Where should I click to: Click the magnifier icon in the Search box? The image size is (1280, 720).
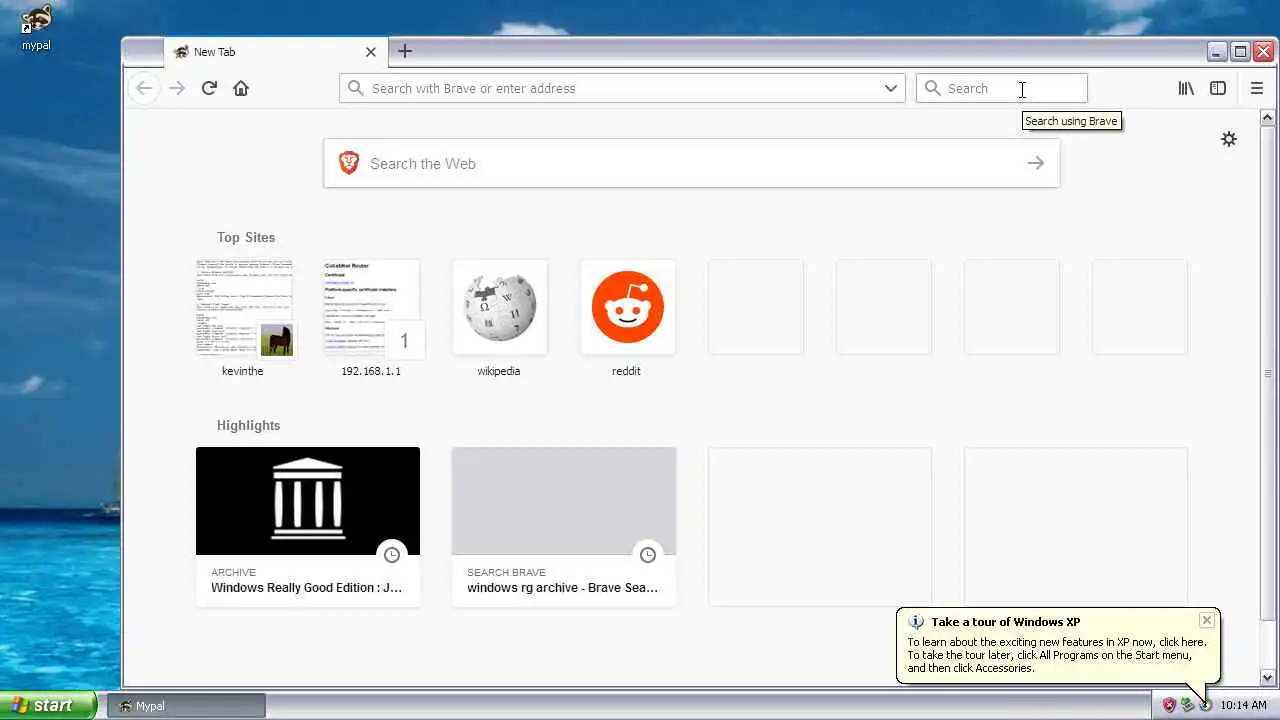pyautogui.click(x=932, y=88)
